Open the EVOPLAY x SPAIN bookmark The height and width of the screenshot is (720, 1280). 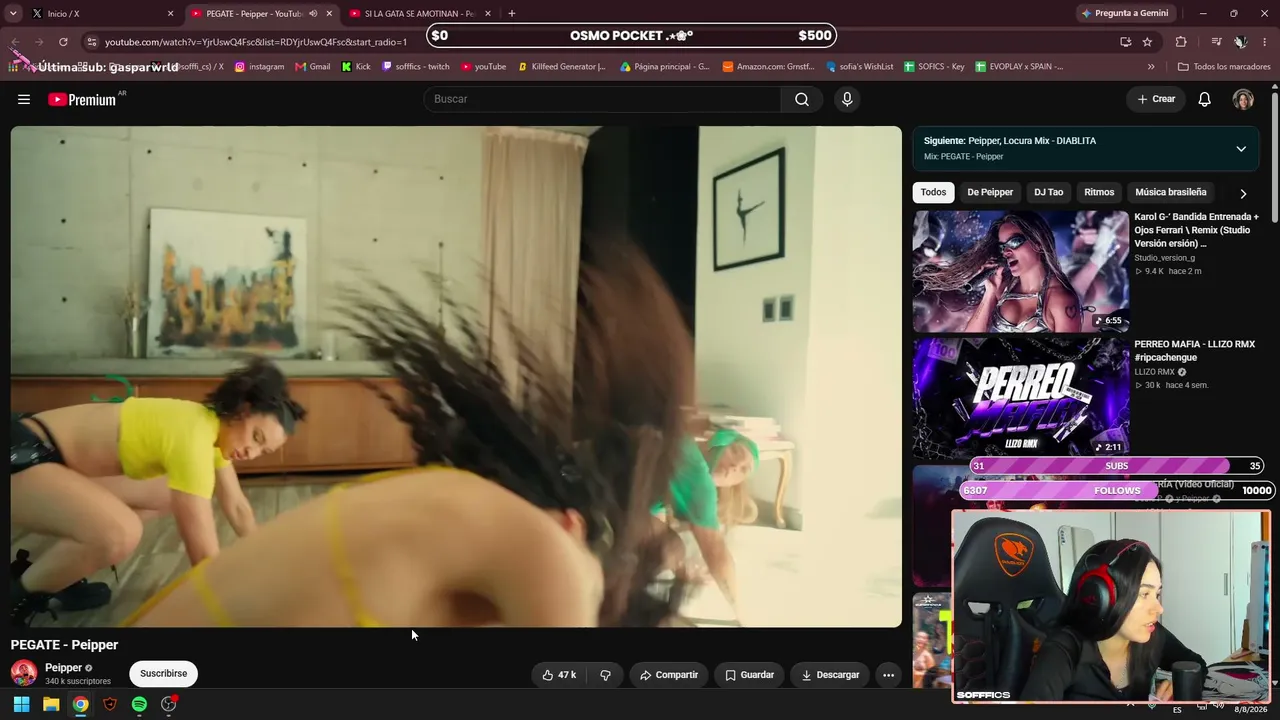(x=1018, y=67)
